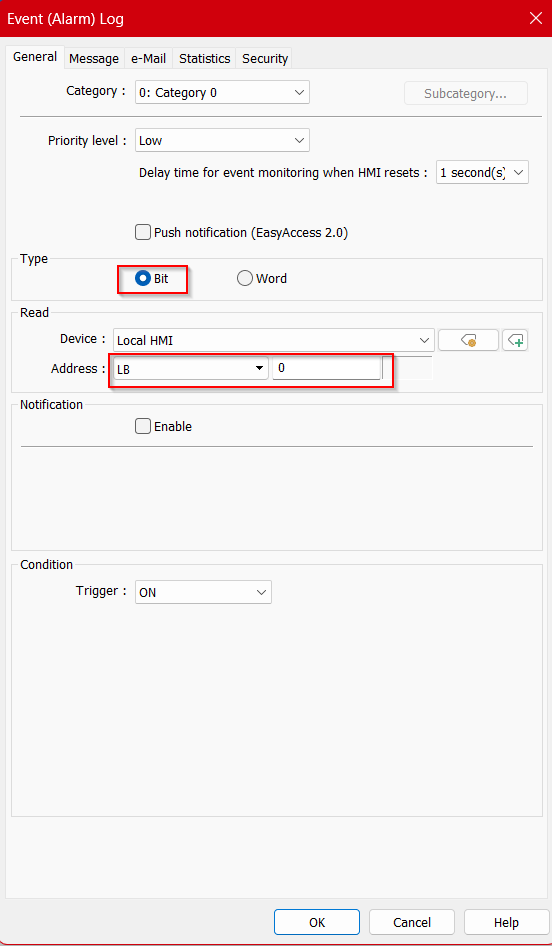
Task: Click the address number input field
Action: coord(326,368)
